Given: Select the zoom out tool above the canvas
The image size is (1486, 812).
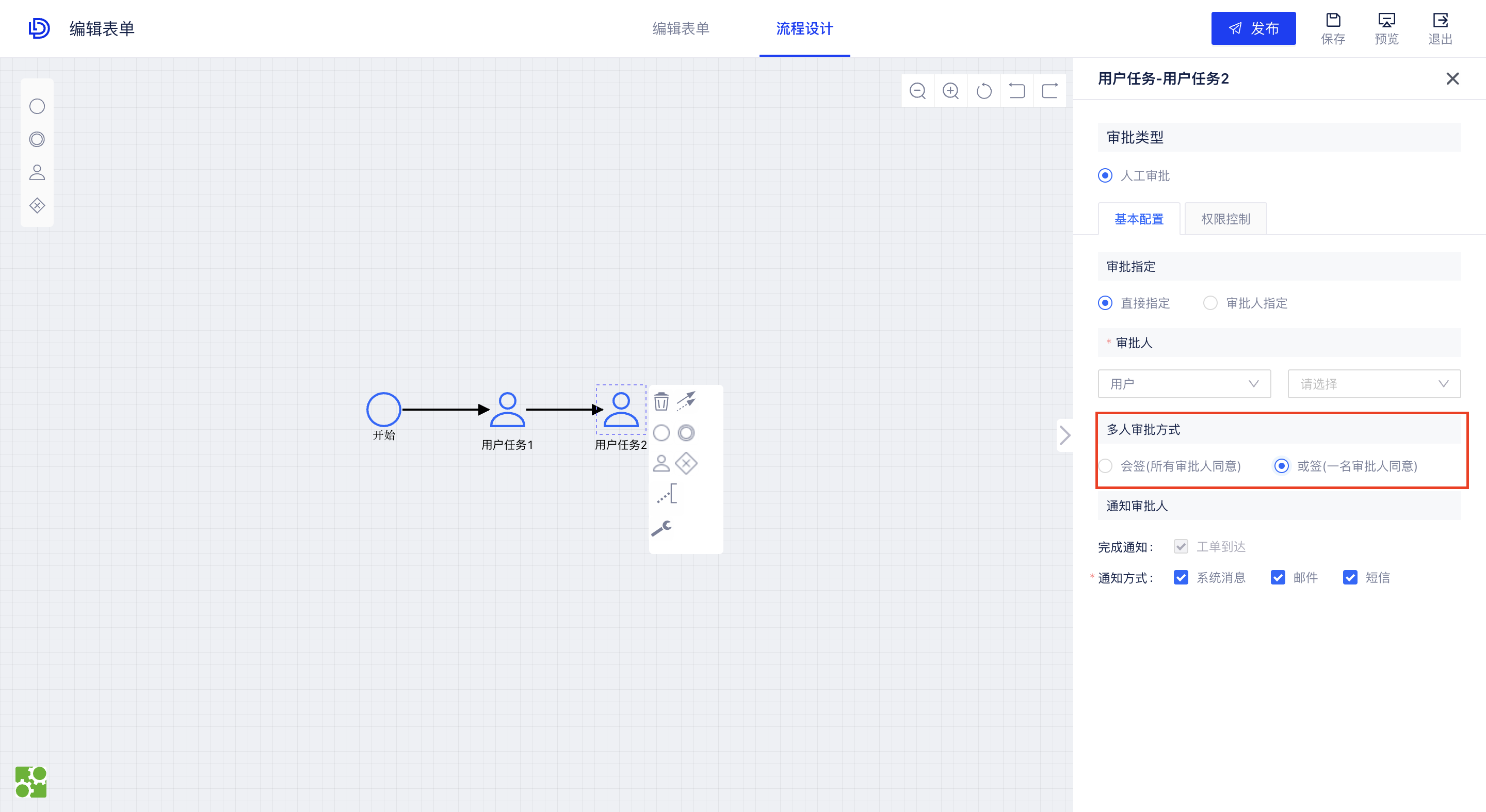Looking at the screenshot, I should point(918,91).
